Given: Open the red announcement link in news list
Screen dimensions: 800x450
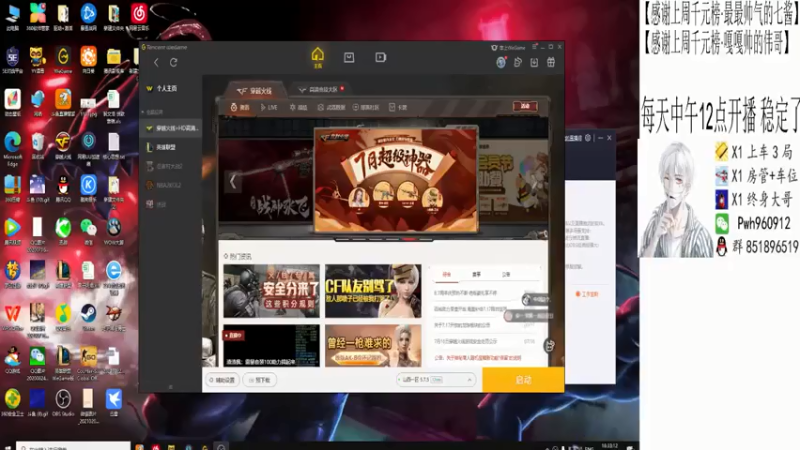Looking at the screenshot, I should click(x=478, y=358).
